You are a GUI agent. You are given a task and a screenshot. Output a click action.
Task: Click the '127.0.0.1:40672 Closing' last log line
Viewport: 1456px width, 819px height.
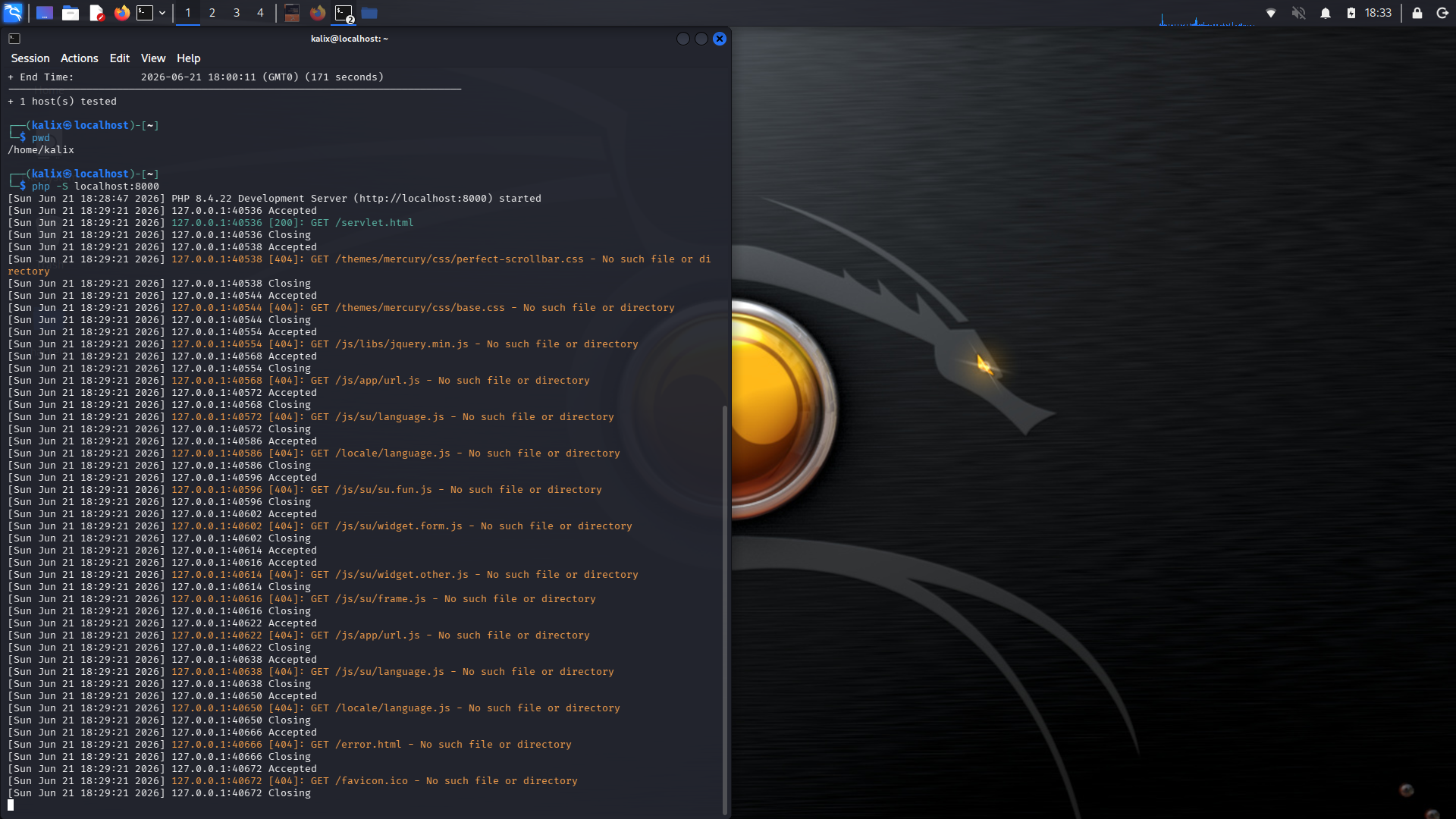coord(159,793)
